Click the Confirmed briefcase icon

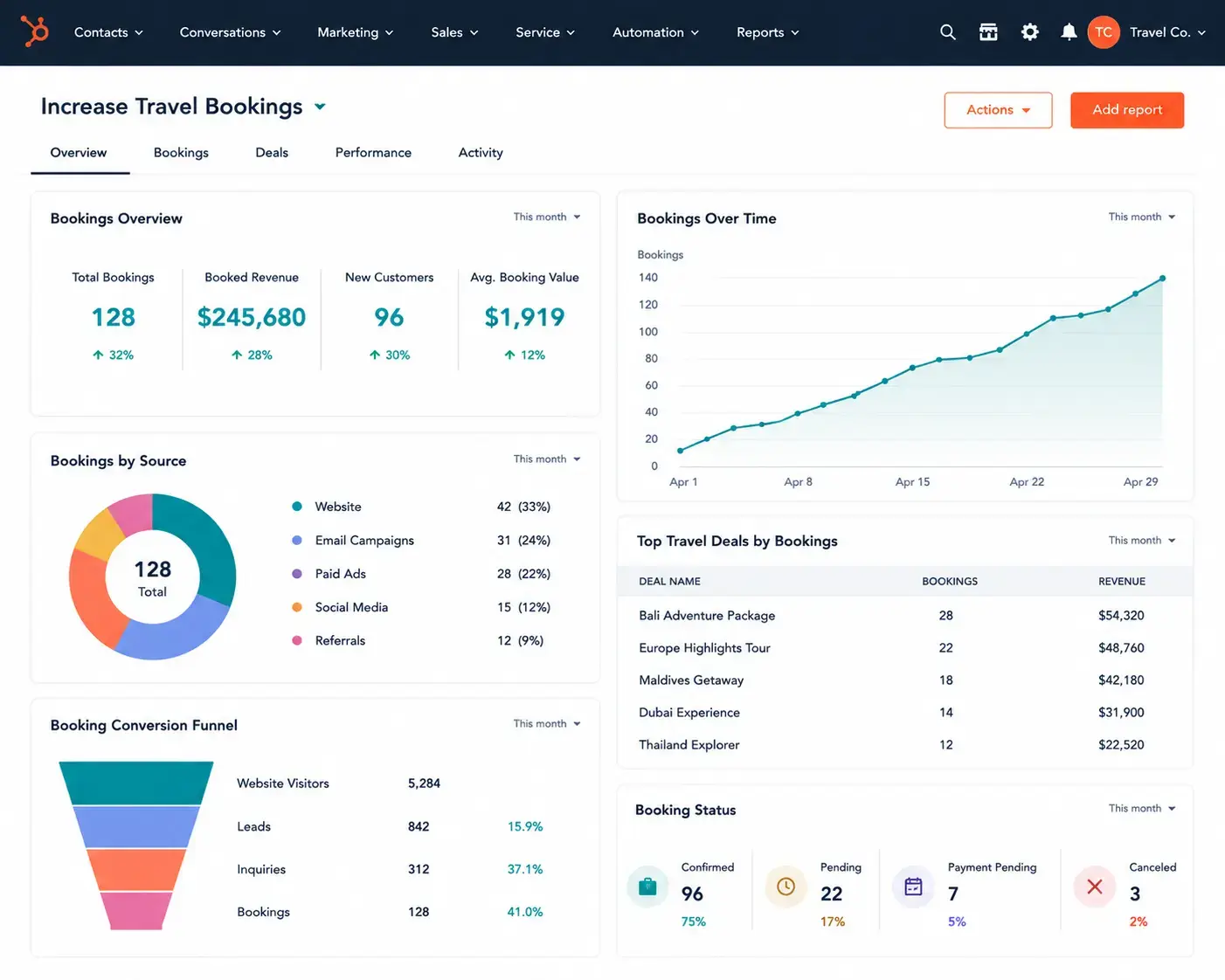[x=647, y=887]
